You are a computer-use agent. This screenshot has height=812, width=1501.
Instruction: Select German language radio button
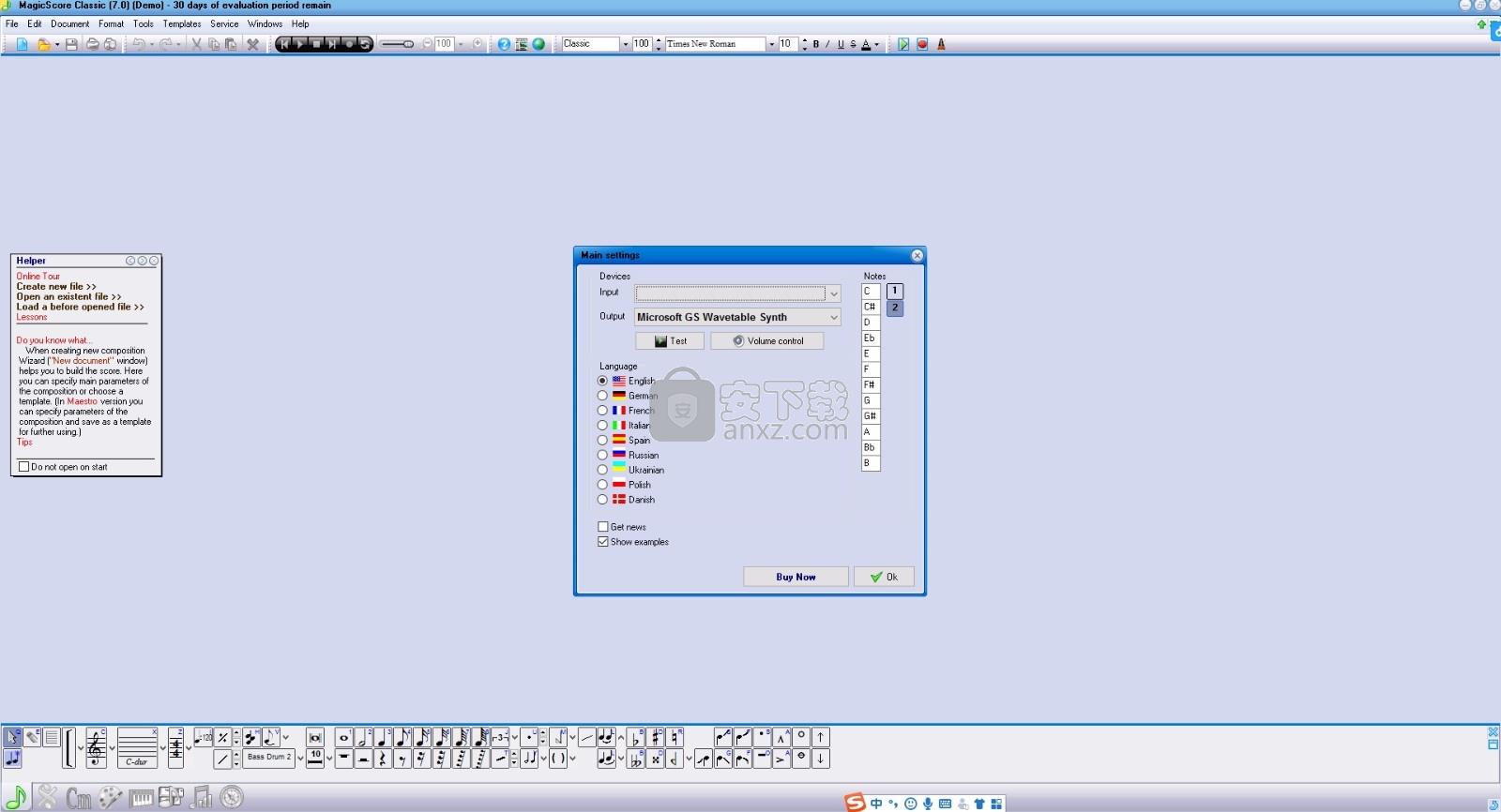click(x=602, y=396)
